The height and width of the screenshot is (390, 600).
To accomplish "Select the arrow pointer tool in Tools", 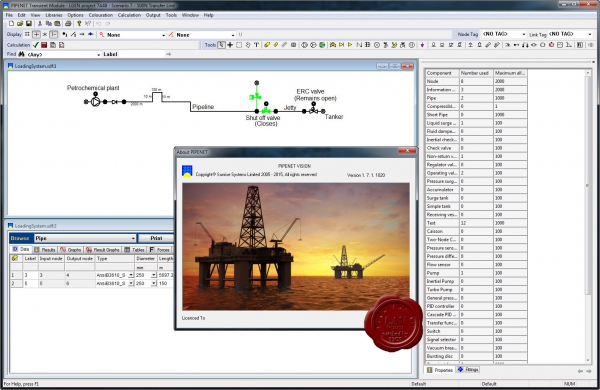I will pos(222,45).
